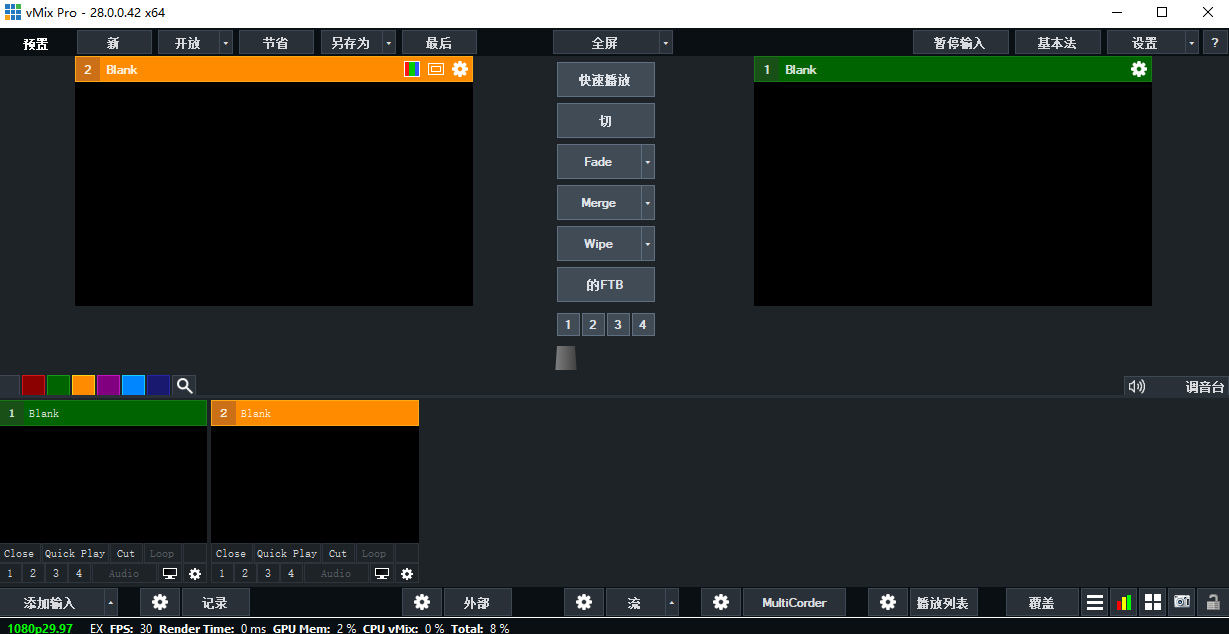Toggle safe area overlay on input 2
Screen dimensions: 1229x634
[435, 69]
